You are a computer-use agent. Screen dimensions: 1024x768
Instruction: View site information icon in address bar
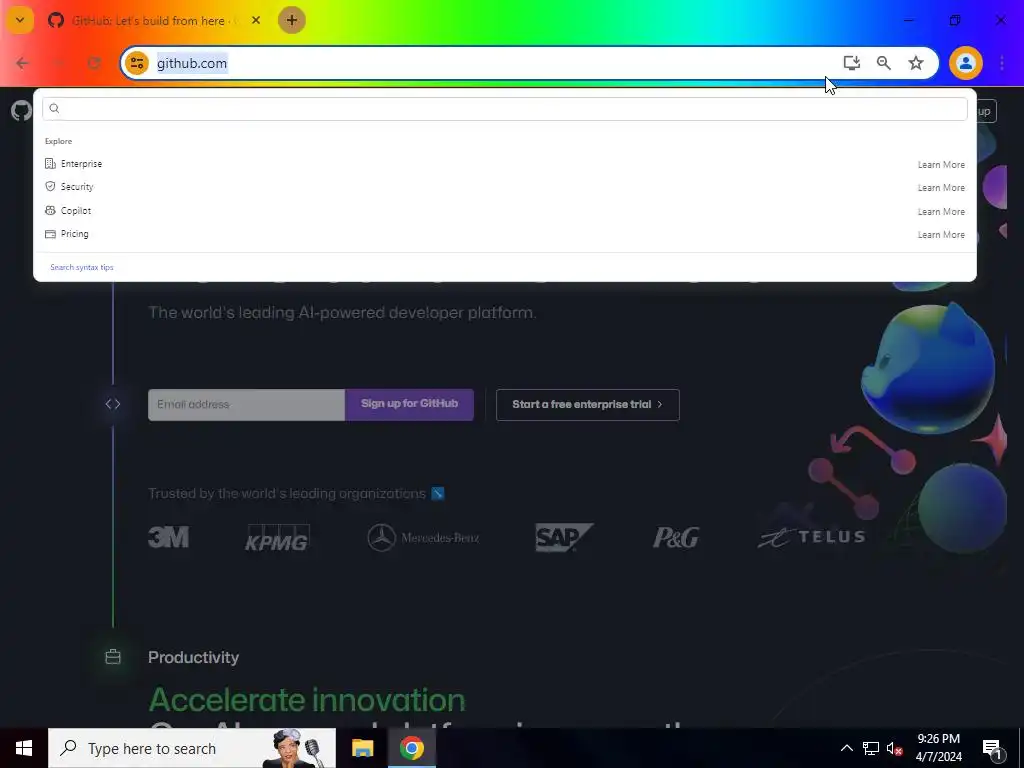[x=137, y=63]
